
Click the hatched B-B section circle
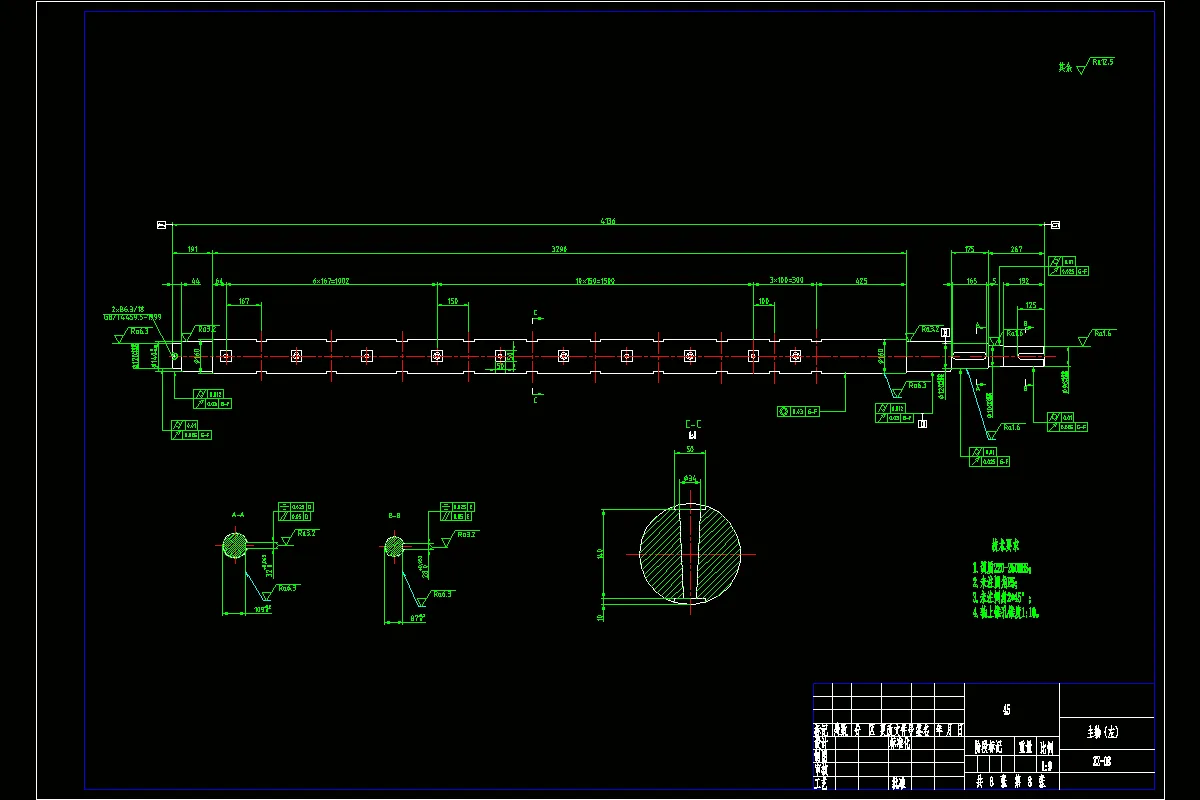(x=395, y=546)
